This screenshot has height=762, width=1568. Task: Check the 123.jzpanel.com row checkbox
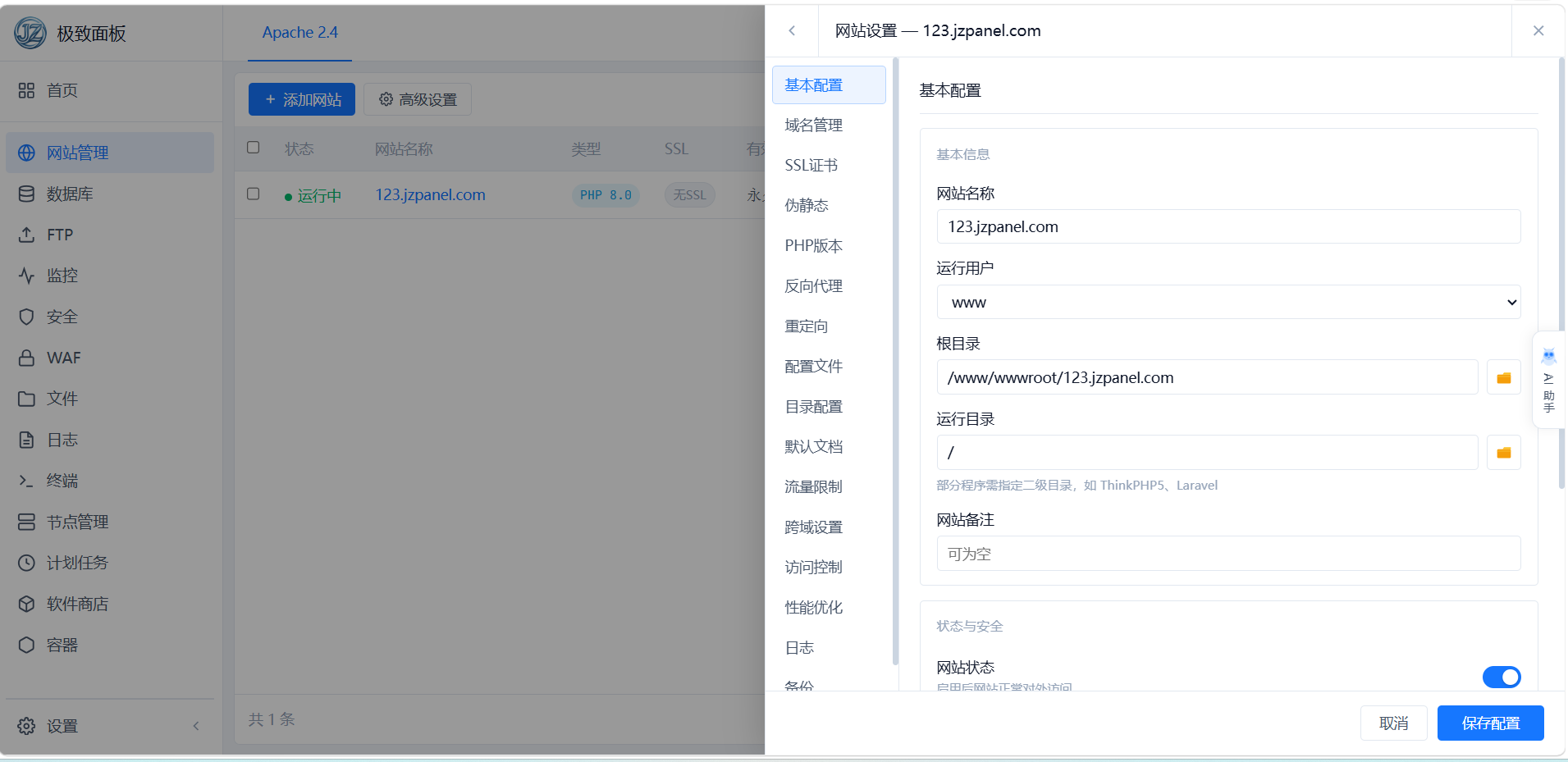coord(254,194)
